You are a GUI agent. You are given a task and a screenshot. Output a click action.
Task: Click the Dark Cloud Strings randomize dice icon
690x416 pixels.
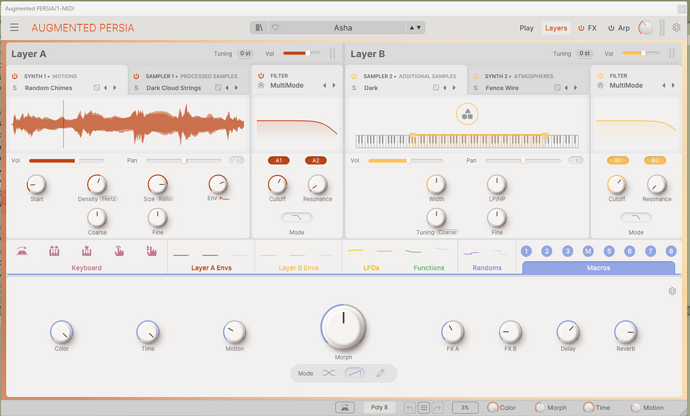tap(218, 88)
